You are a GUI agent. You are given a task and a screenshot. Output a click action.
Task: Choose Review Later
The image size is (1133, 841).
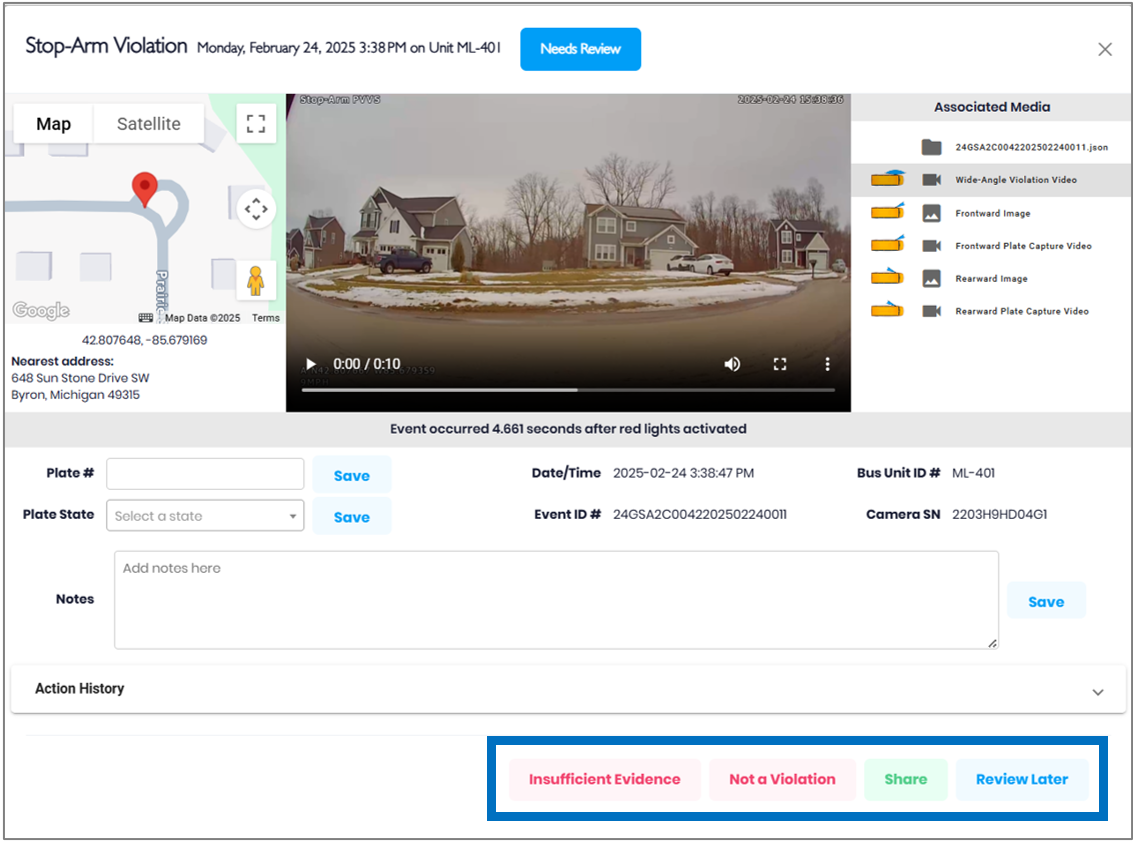click(1022, 779)
